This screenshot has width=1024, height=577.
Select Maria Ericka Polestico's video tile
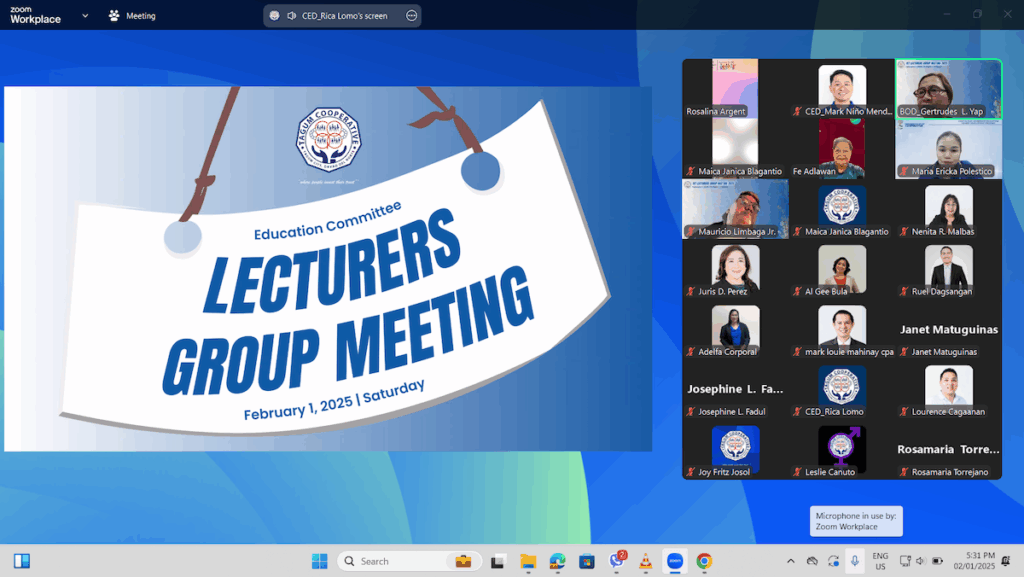[x=948, y=149]
